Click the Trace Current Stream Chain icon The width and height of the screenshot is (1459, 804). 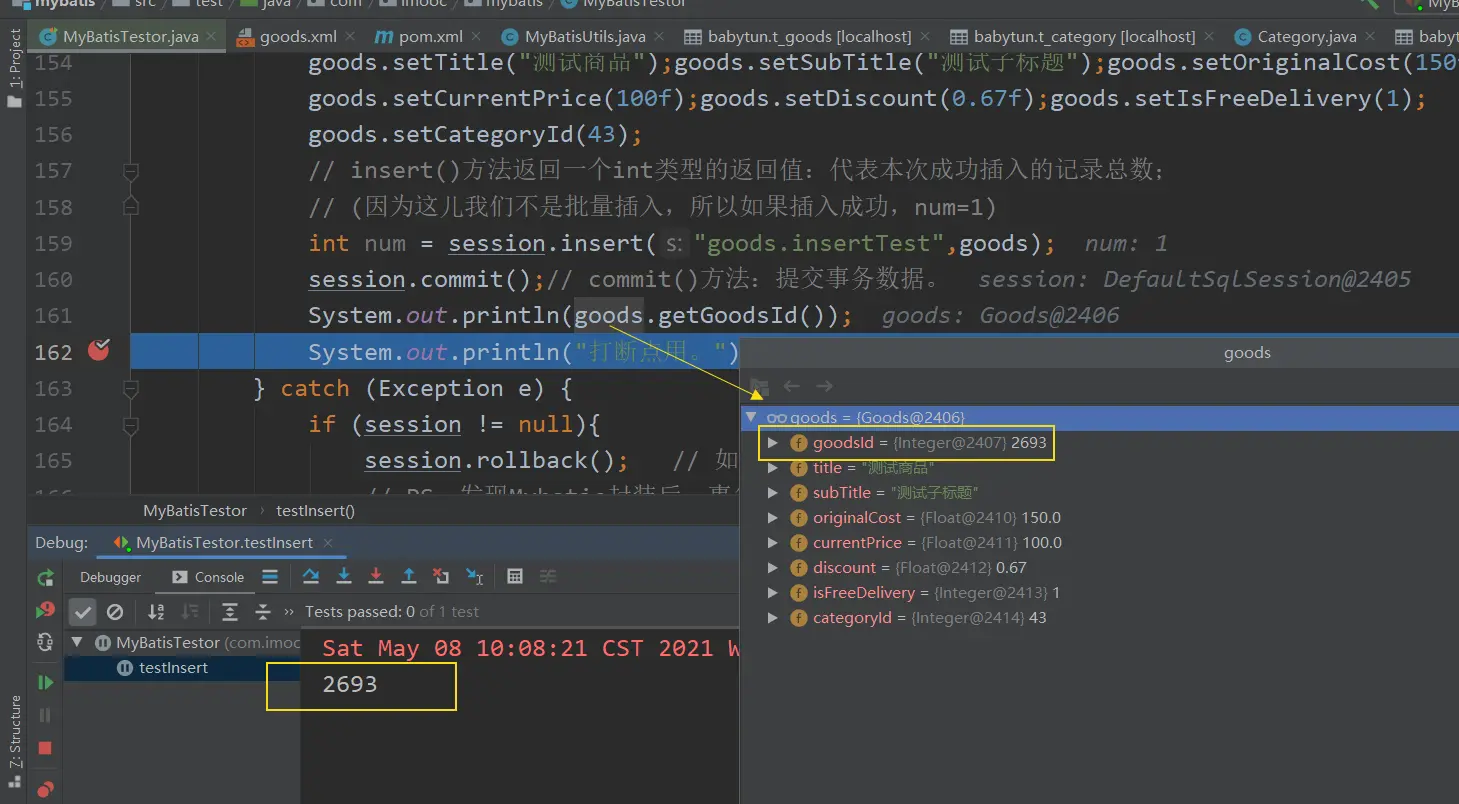(x=548, y=576)
